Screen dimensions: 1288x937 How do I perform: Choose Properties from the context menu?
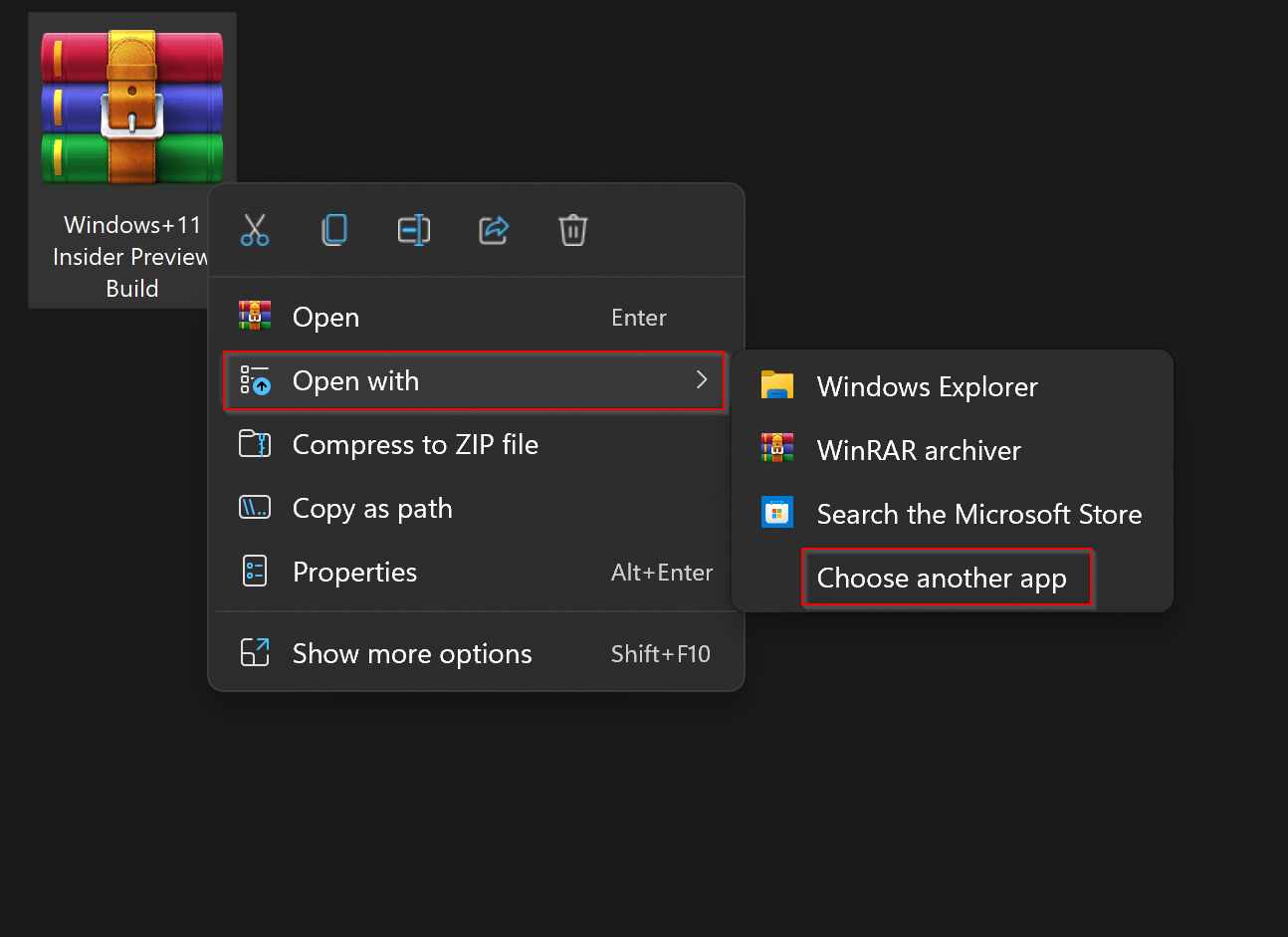(353, 572)
